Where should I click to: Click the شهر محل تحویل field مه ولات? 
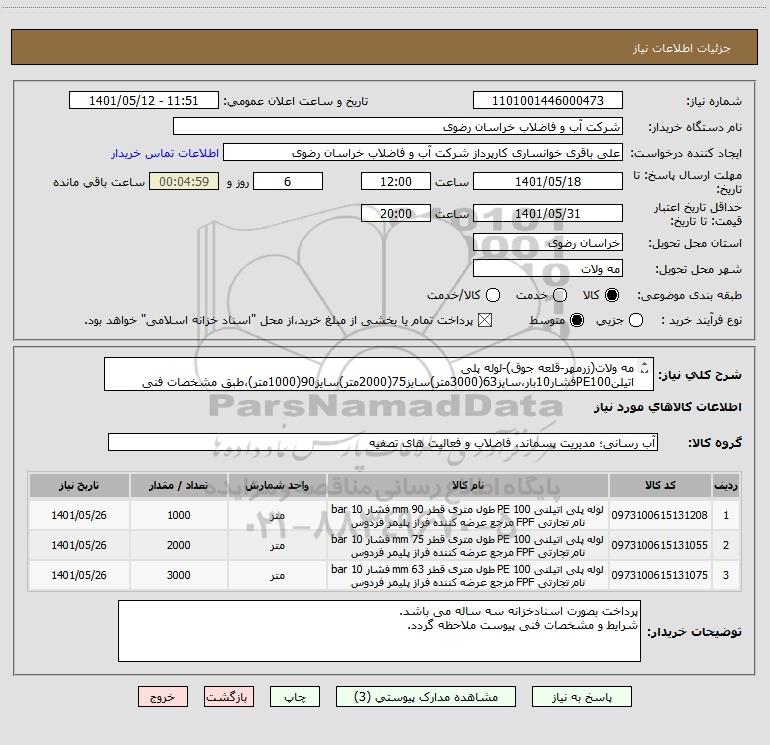[x=548, y=268]
